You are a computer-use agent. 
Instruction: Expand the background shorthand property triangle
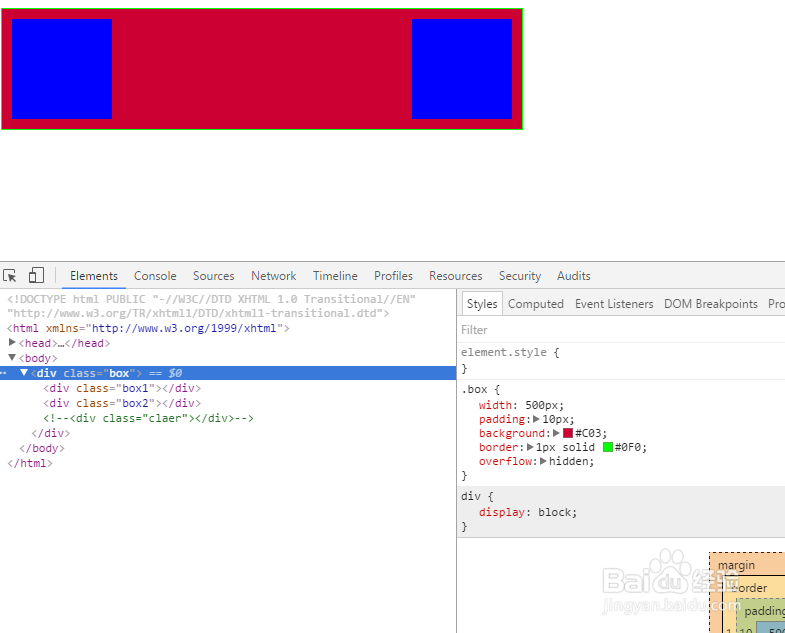[x=556, y=433]
